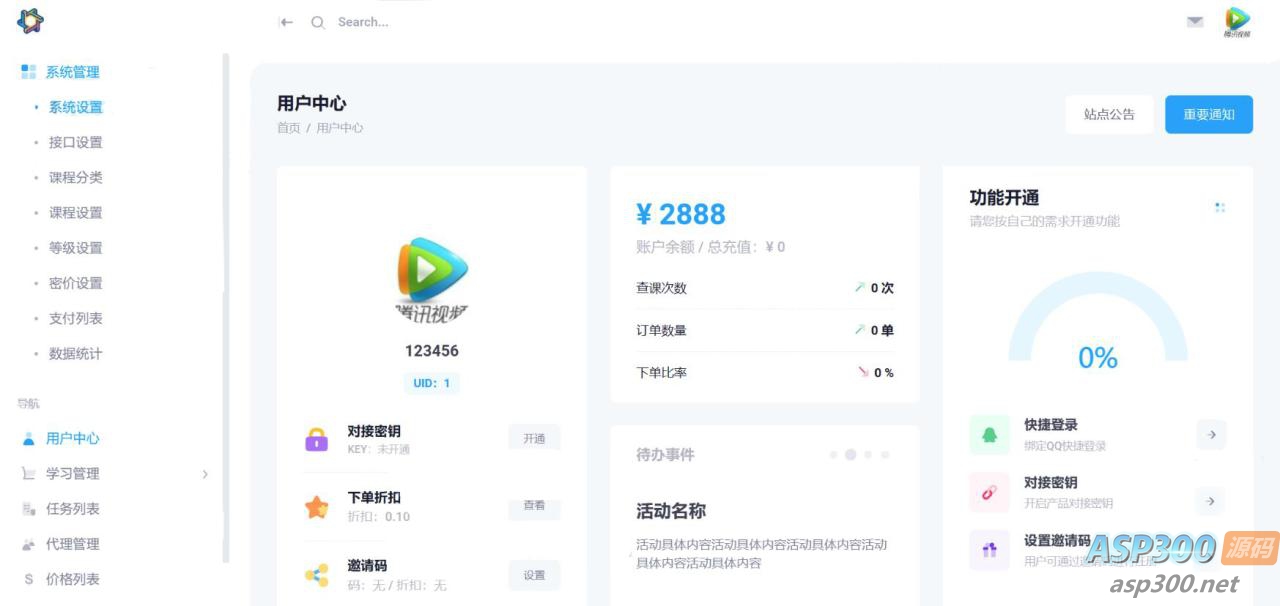Screen dimensions: 1280x606
Task: Click the red link icon in 功能开通
Action: click(989, 492)
